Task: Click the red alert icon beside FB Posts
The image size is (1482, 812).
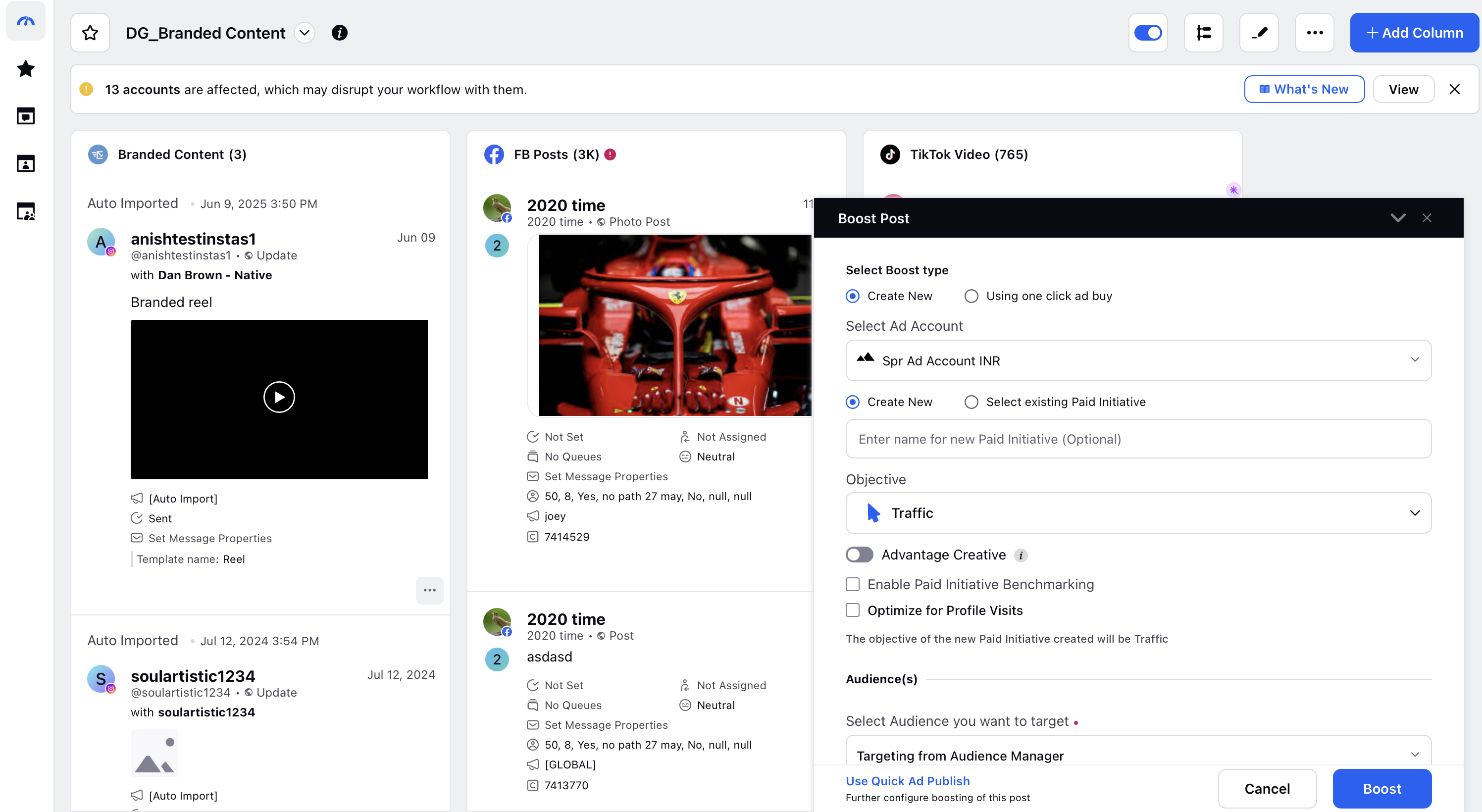Action: pyautogui.click(x=611, y=154)
